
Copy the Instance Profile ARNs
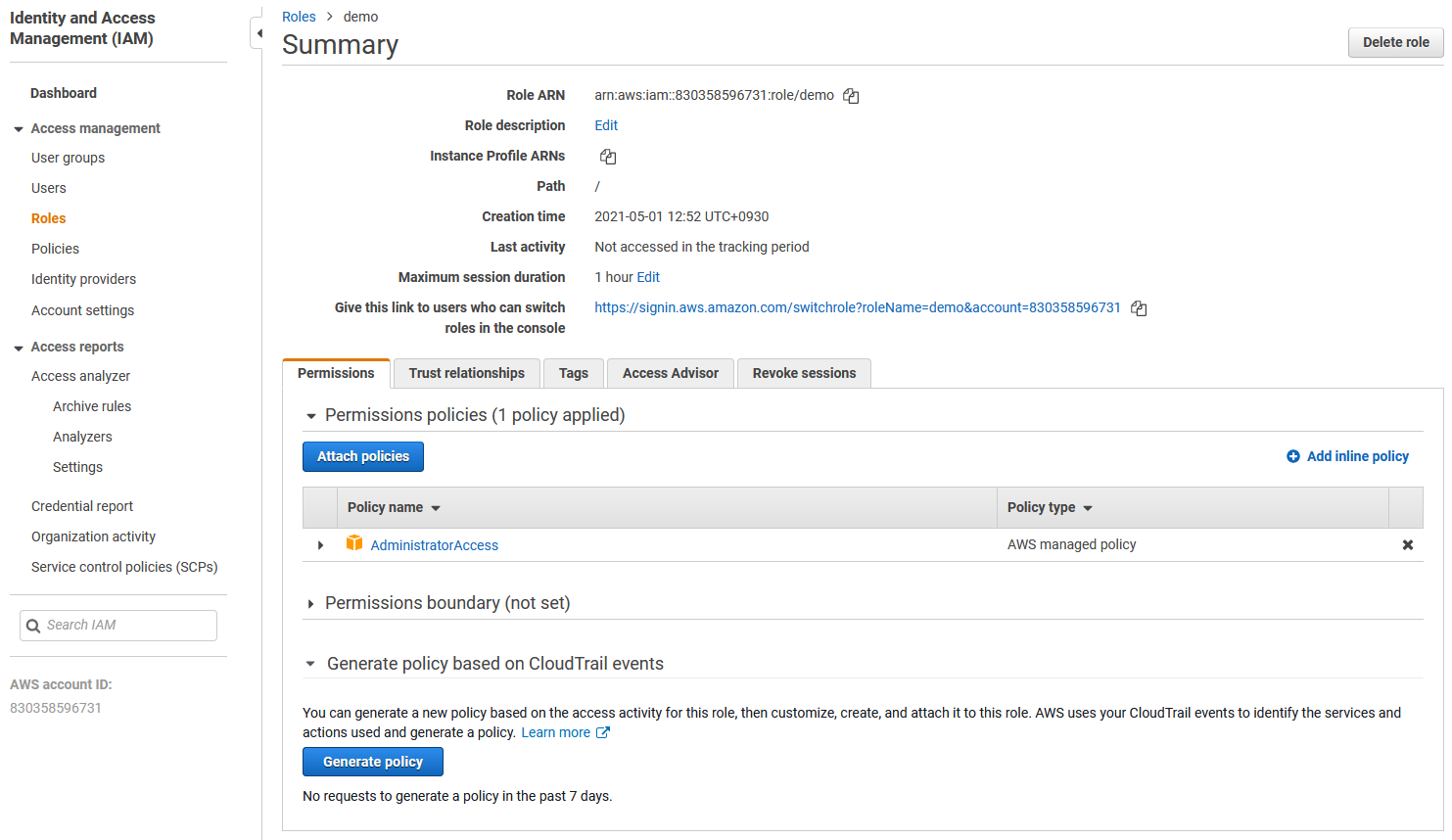pos(608,157)
